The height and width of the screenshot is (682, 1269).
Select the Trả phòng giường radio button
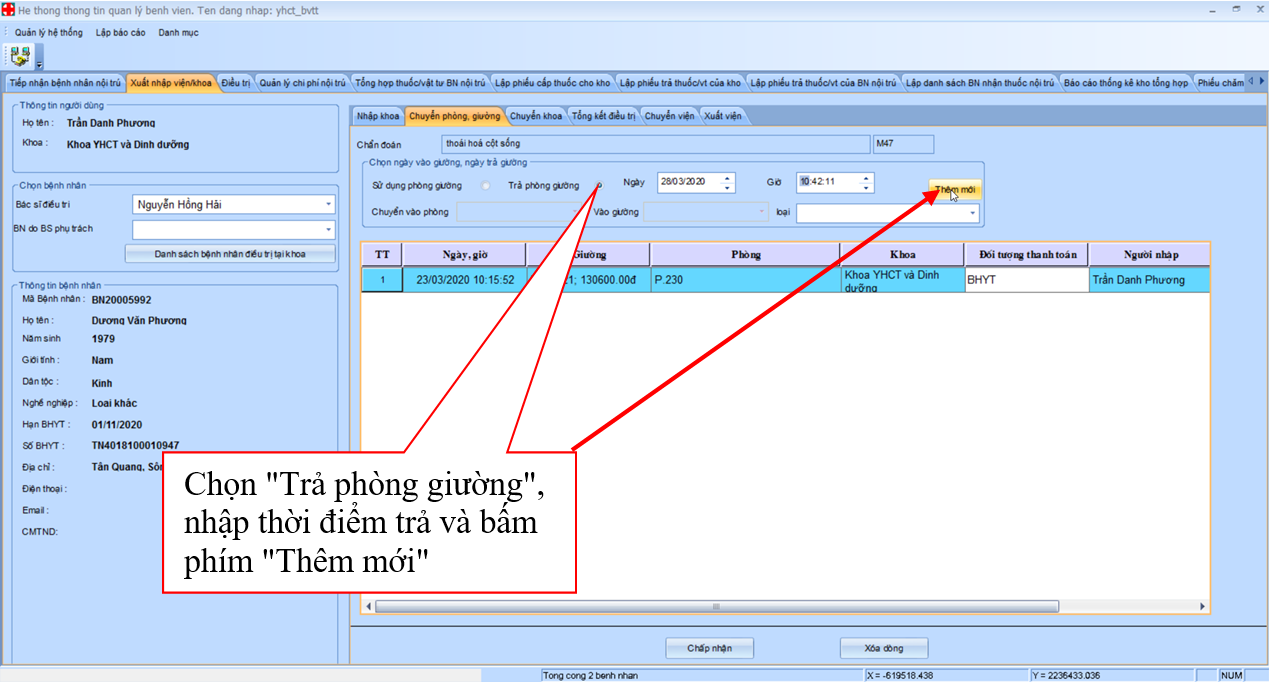coord(598,186)
